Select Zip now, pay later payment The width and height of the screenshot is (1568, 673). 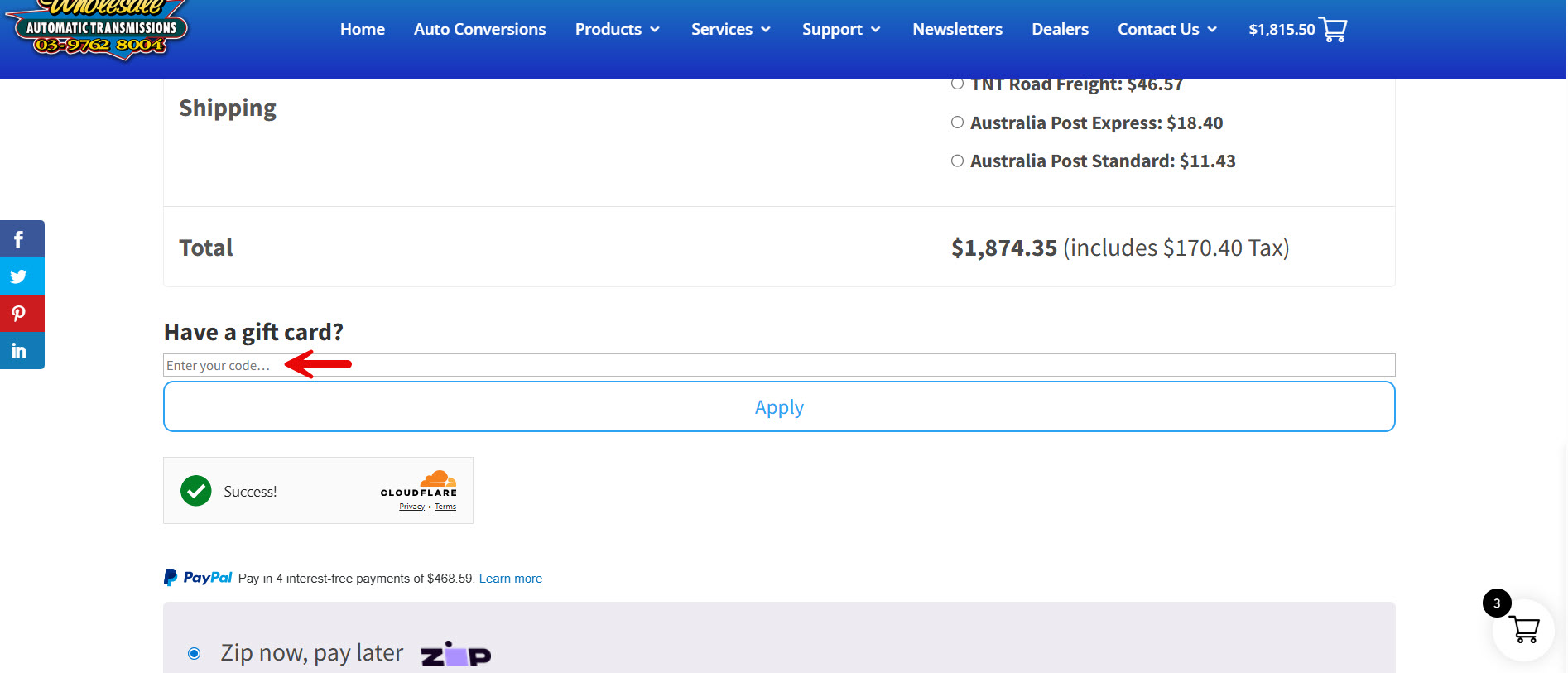195,654
